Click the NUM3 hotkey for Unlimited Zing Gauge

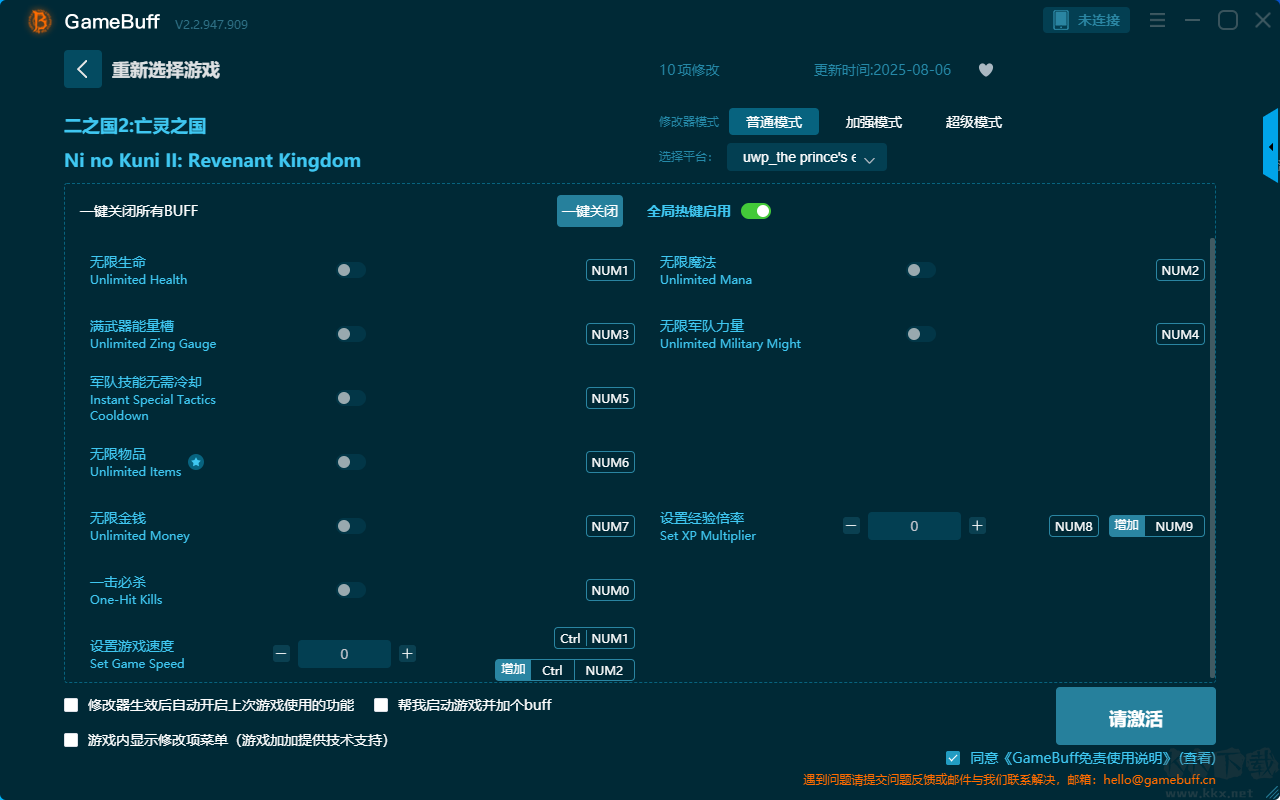[x=610, y=334]
